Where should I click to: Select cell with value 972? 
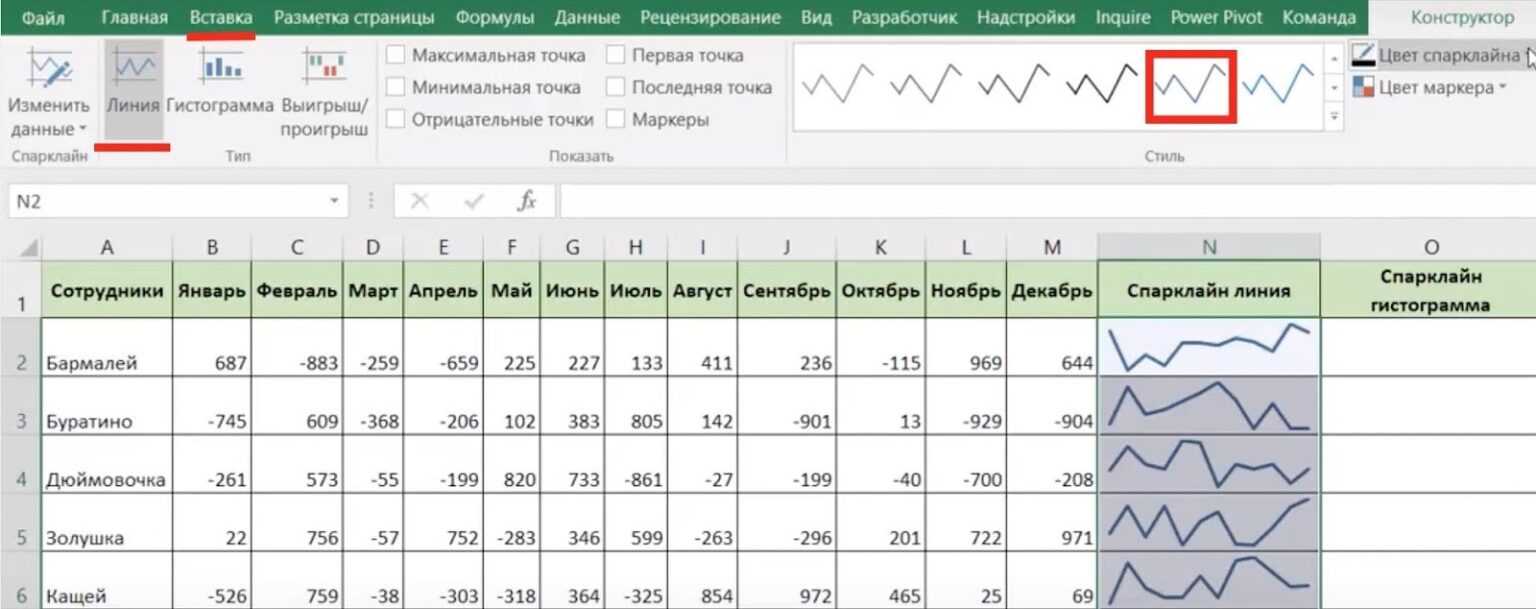tap(788, 580)
